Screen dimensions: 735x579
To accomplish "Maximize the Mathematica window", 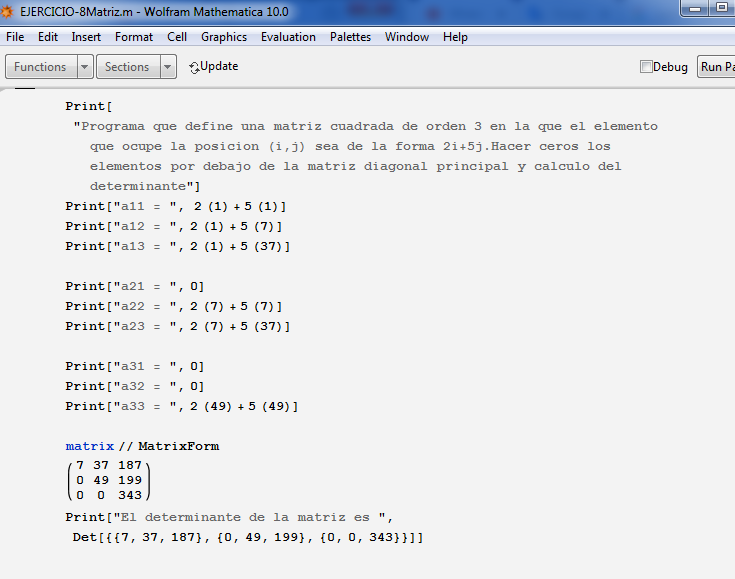I will [722, 8].
